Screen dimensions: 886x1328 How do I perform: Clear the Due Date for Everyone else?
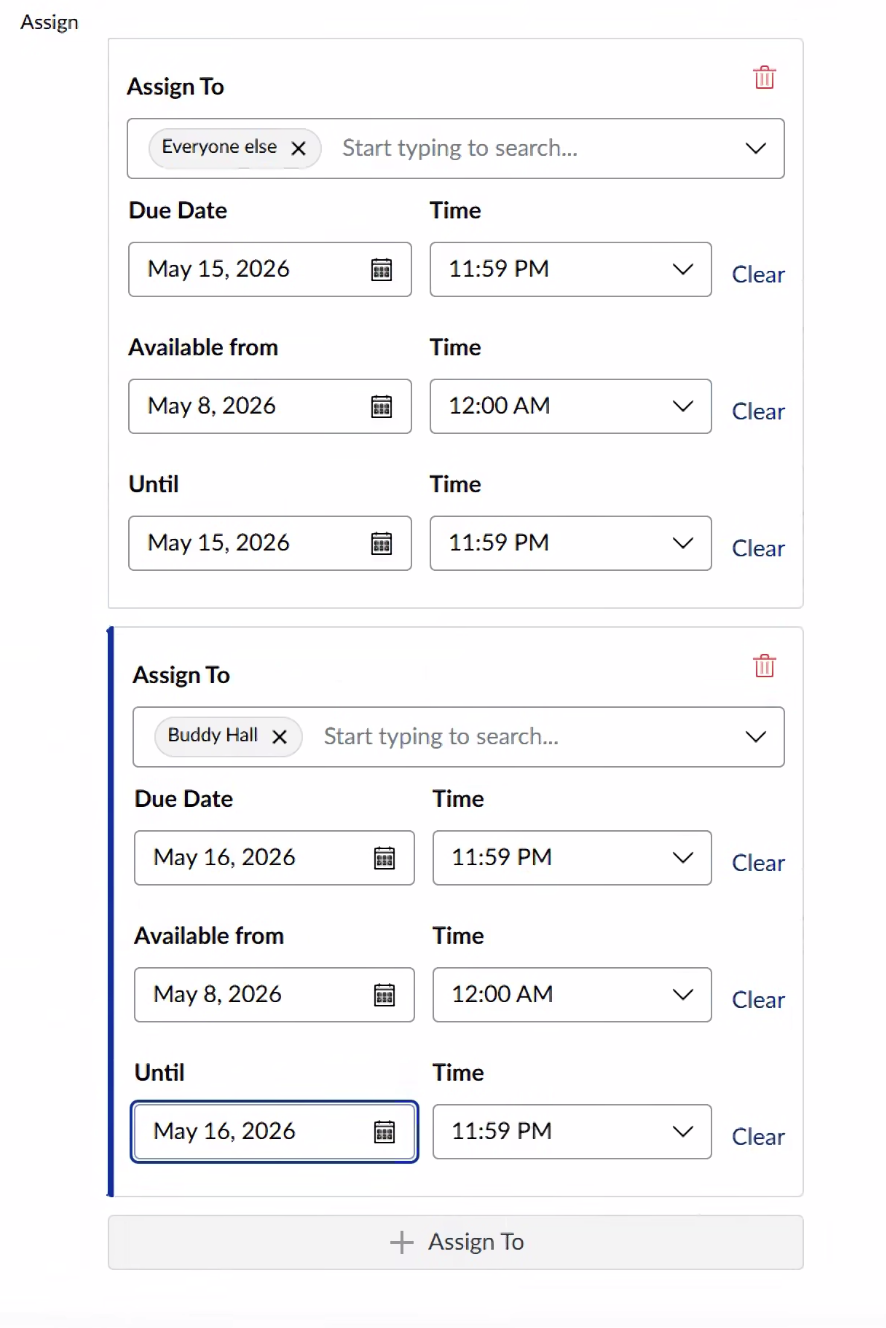tap(758, 274)
